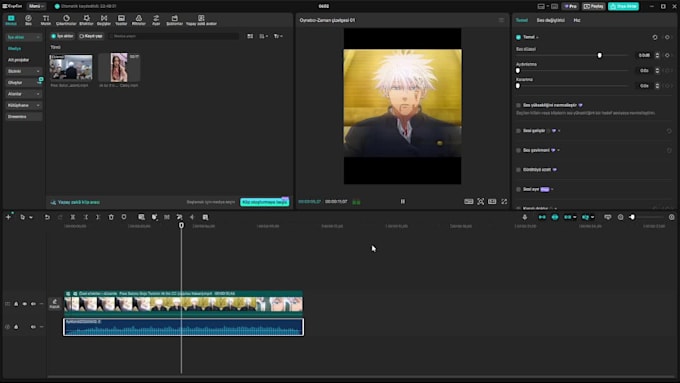Open the Menü dropdown in title bar
Image resolution: width=680 pixels, height=383 pixels.
pos(36,6)
